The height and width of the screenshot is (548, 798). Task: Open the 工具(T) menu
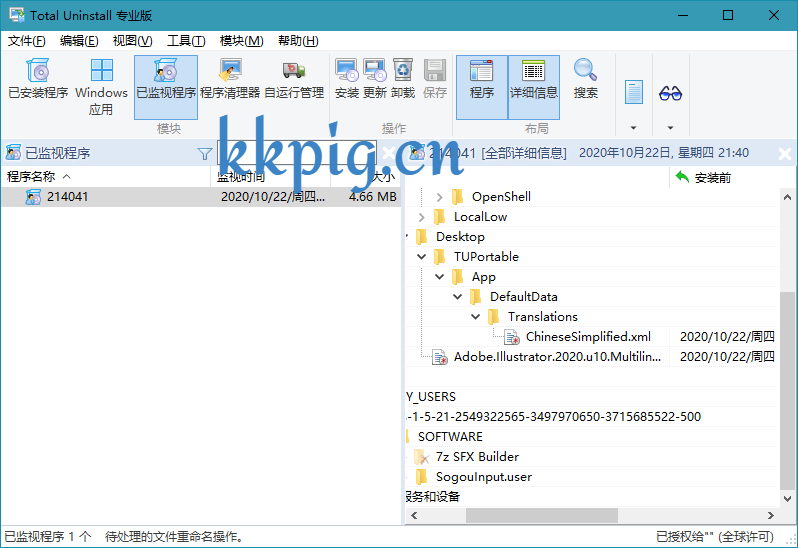coord(186,41)
